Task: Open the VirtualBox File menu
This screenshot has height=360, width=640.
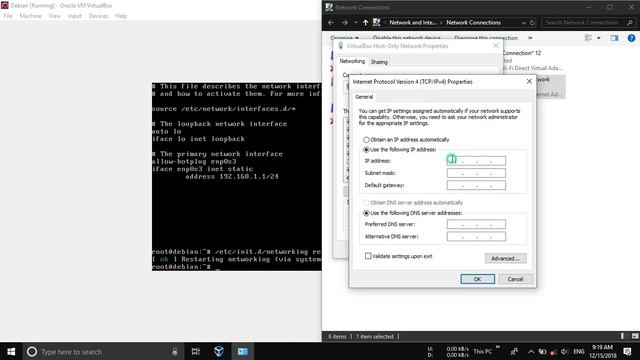Action: 8,16
